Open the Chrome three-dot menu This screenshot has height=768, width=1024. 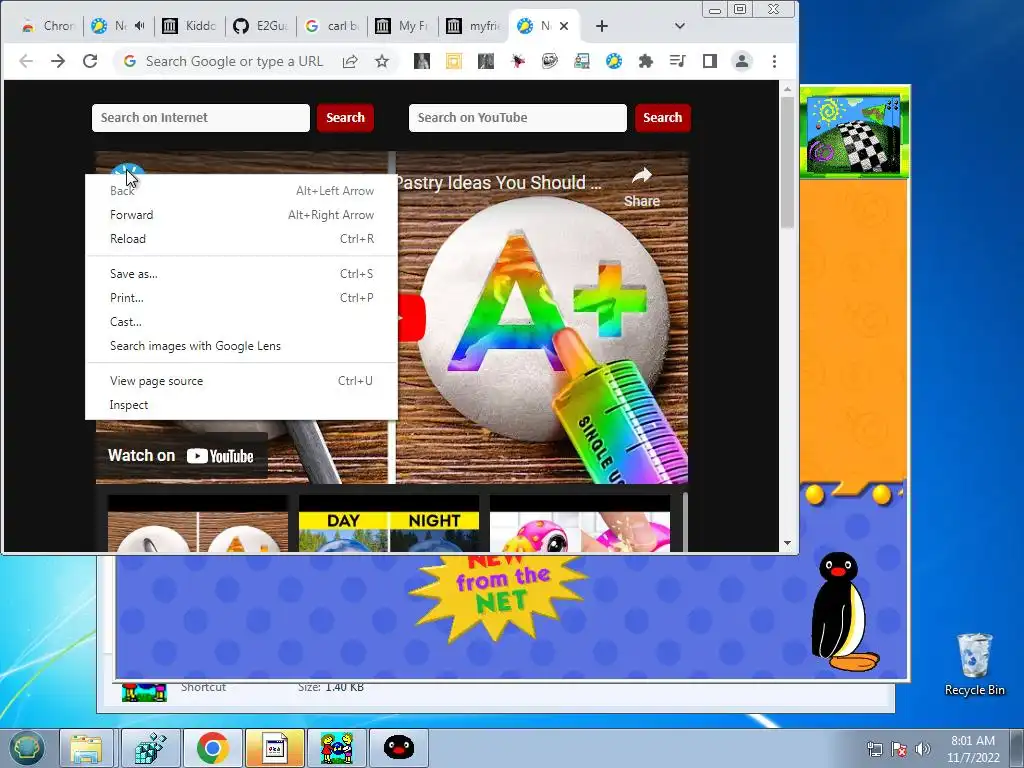(775, 61)
